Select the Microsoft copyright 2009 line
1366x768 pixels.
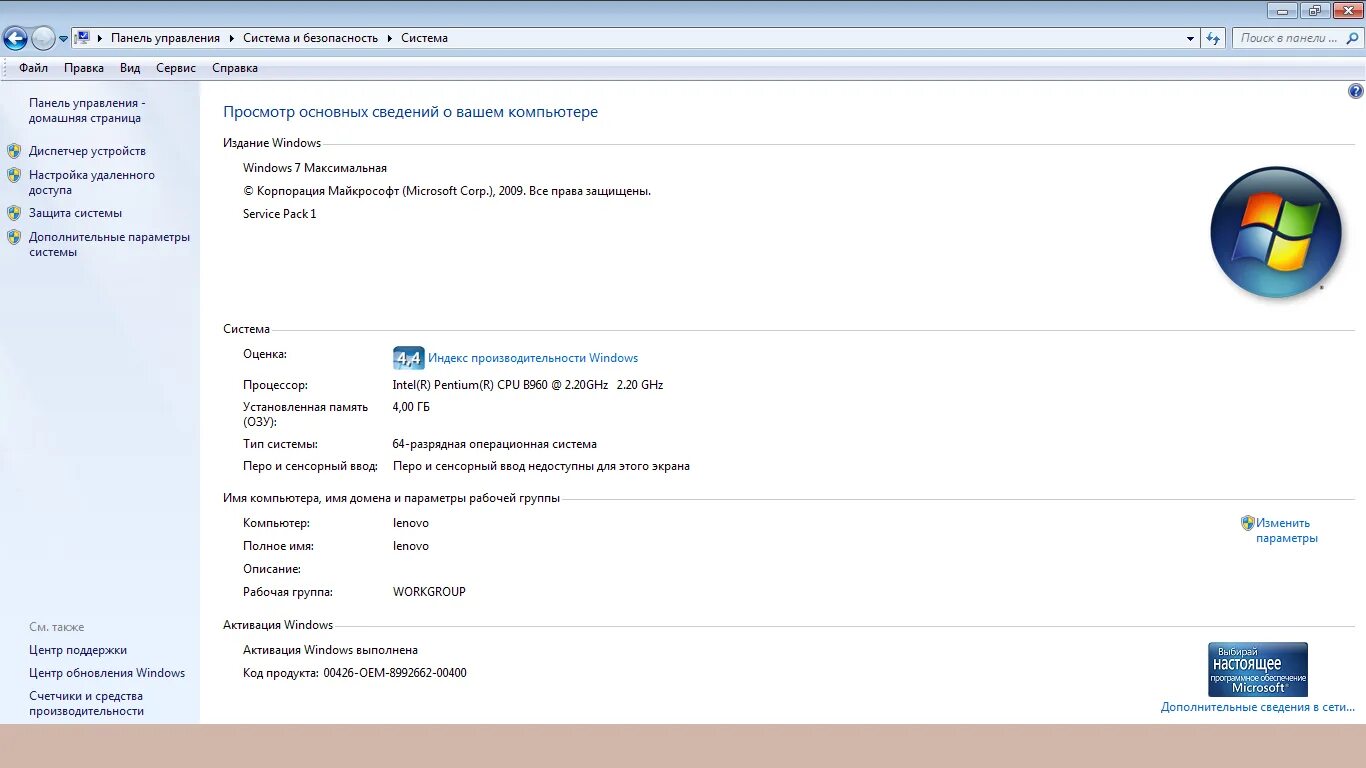click(447, 191)
